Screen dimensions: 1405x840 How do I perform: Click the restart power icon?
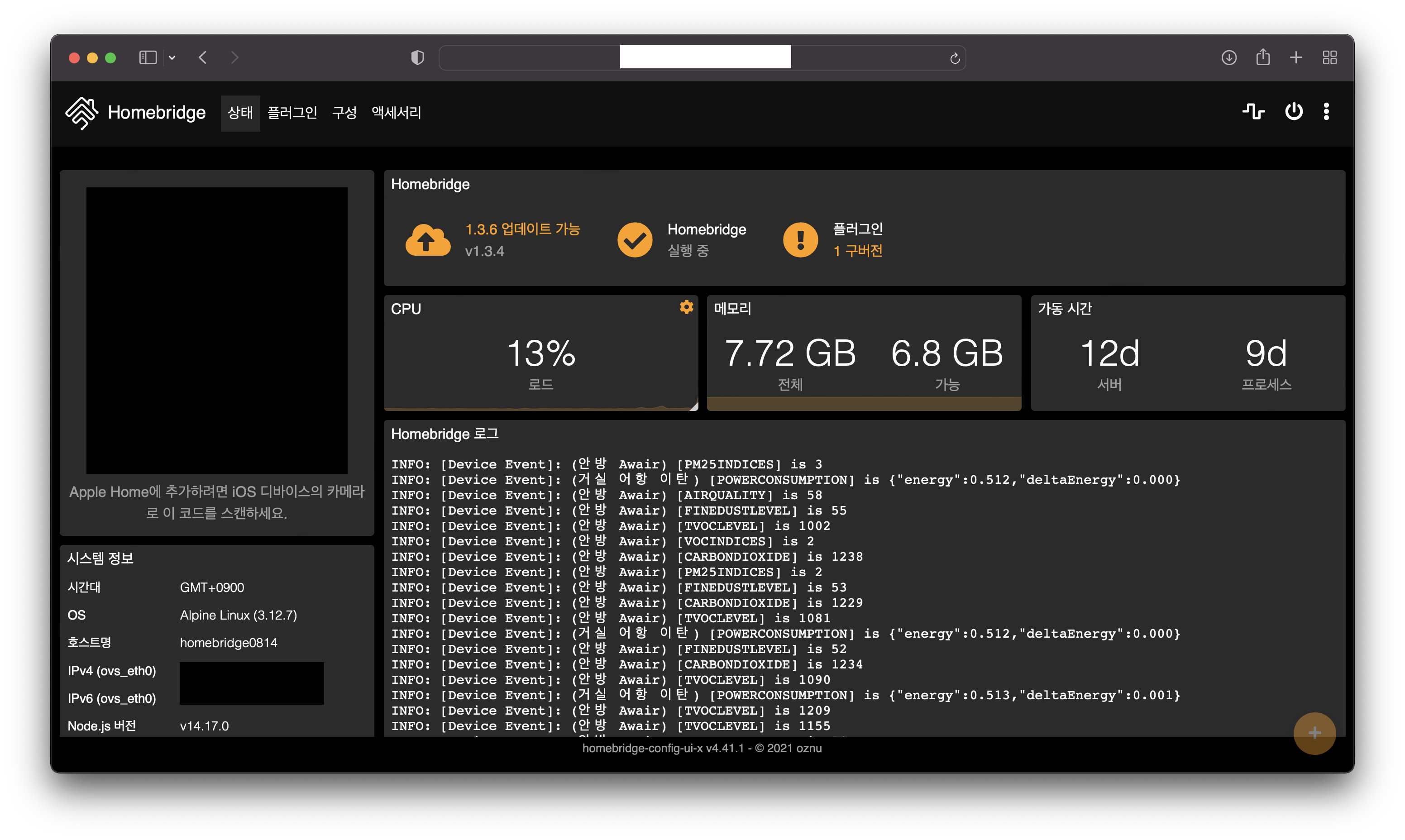pos(1294,111)
